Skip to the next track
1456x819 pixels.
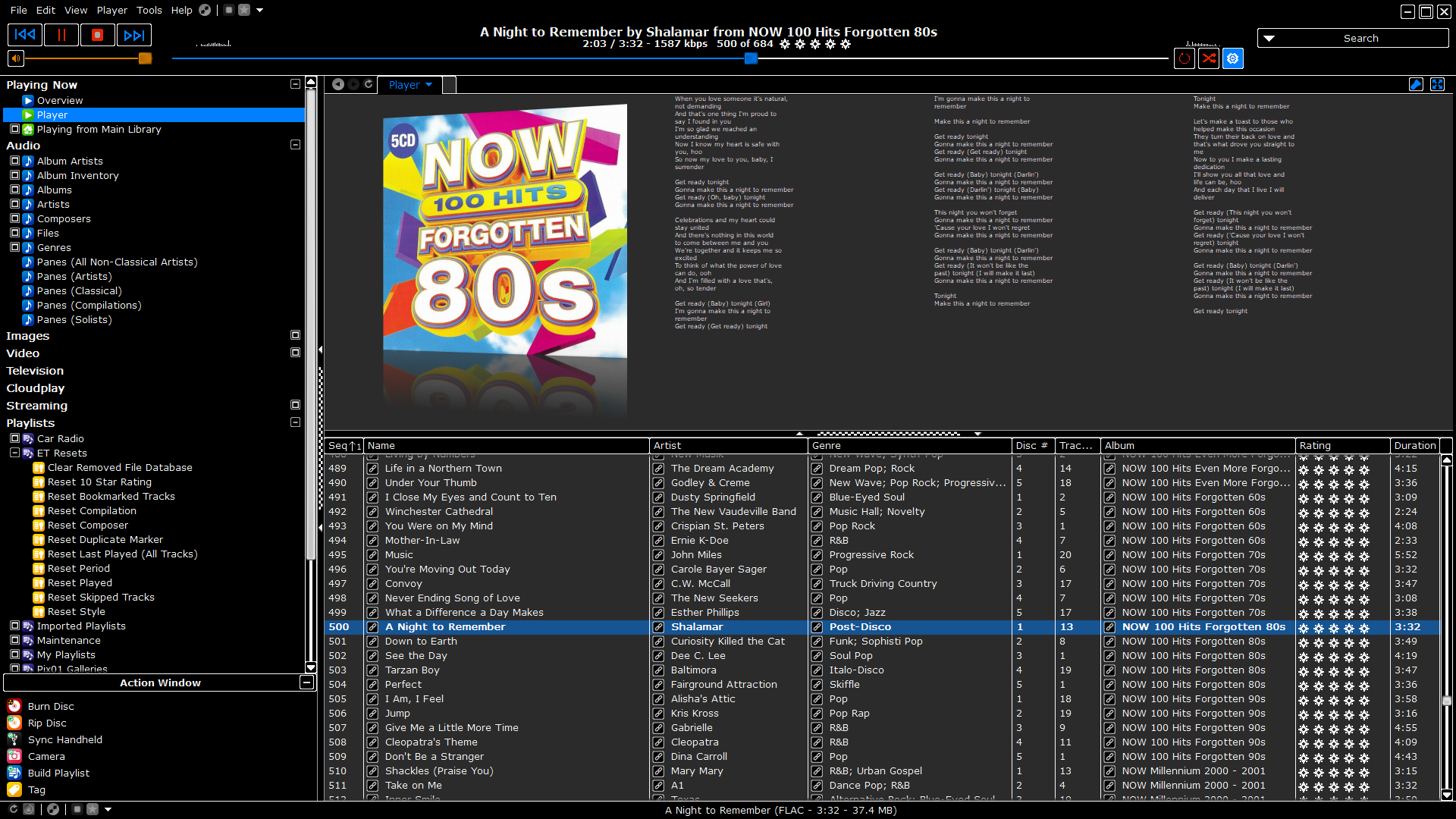pyautogui.click(x=134, y=35)
